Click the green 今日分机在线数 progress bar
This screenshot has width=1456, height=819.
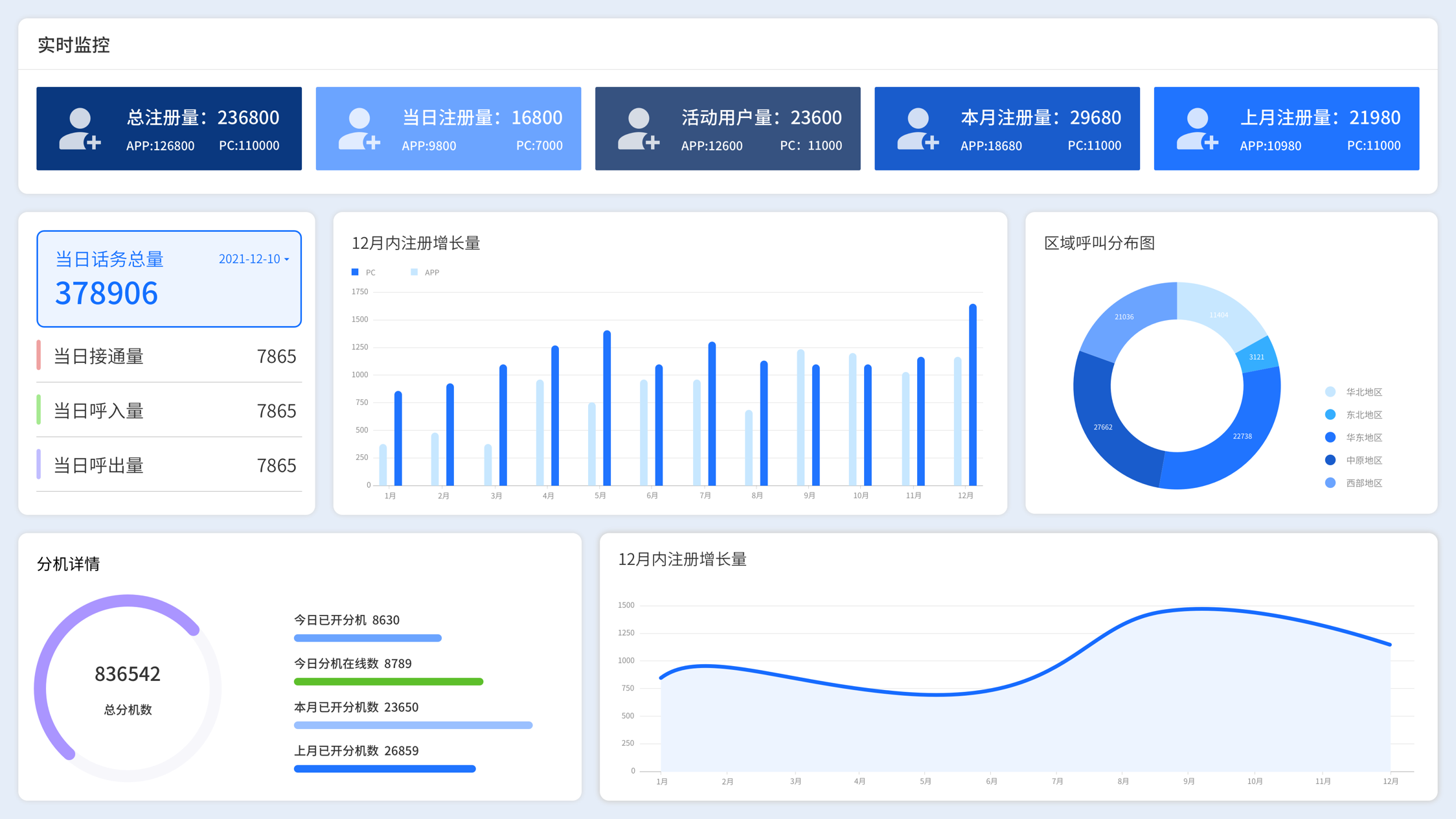click(x=389, y=682)
